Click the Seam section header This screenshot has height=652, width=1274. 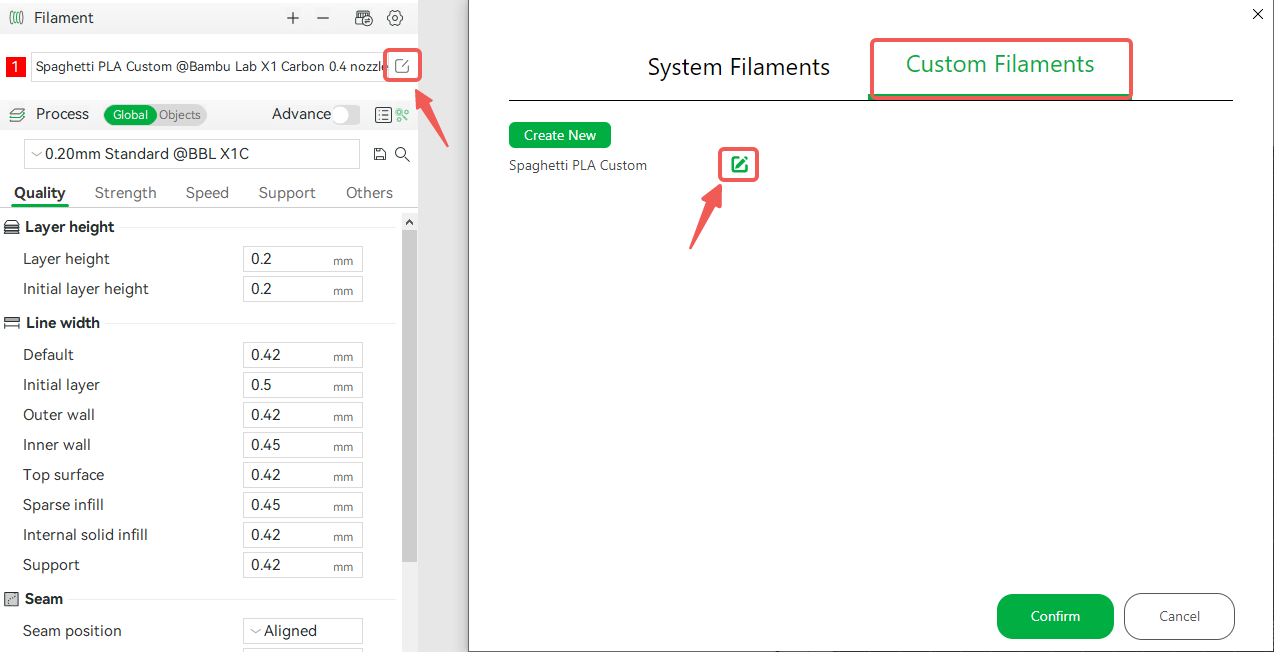(x=44, y=599)
